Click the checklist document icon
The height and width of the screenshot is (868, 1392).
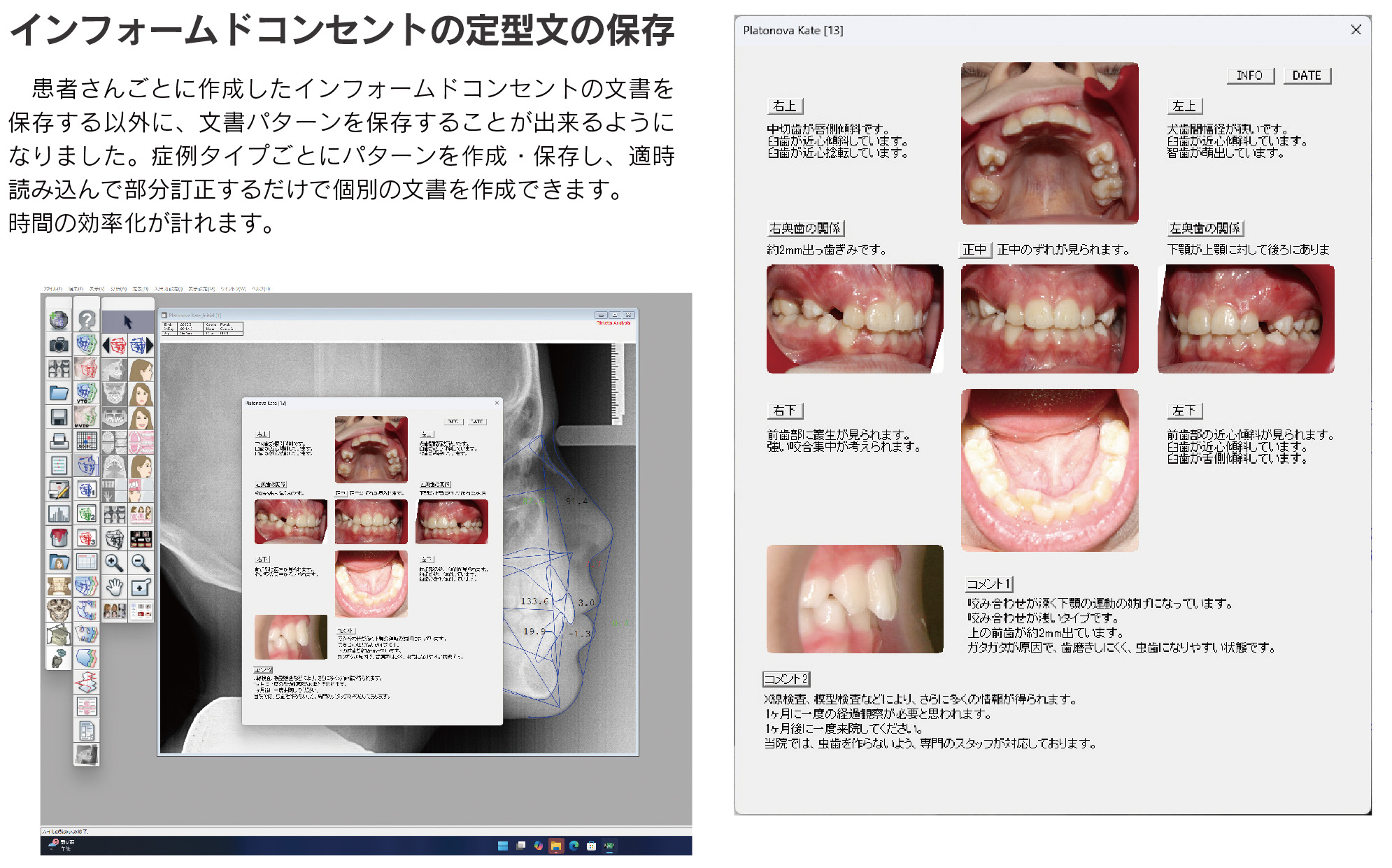coord(59,465)
